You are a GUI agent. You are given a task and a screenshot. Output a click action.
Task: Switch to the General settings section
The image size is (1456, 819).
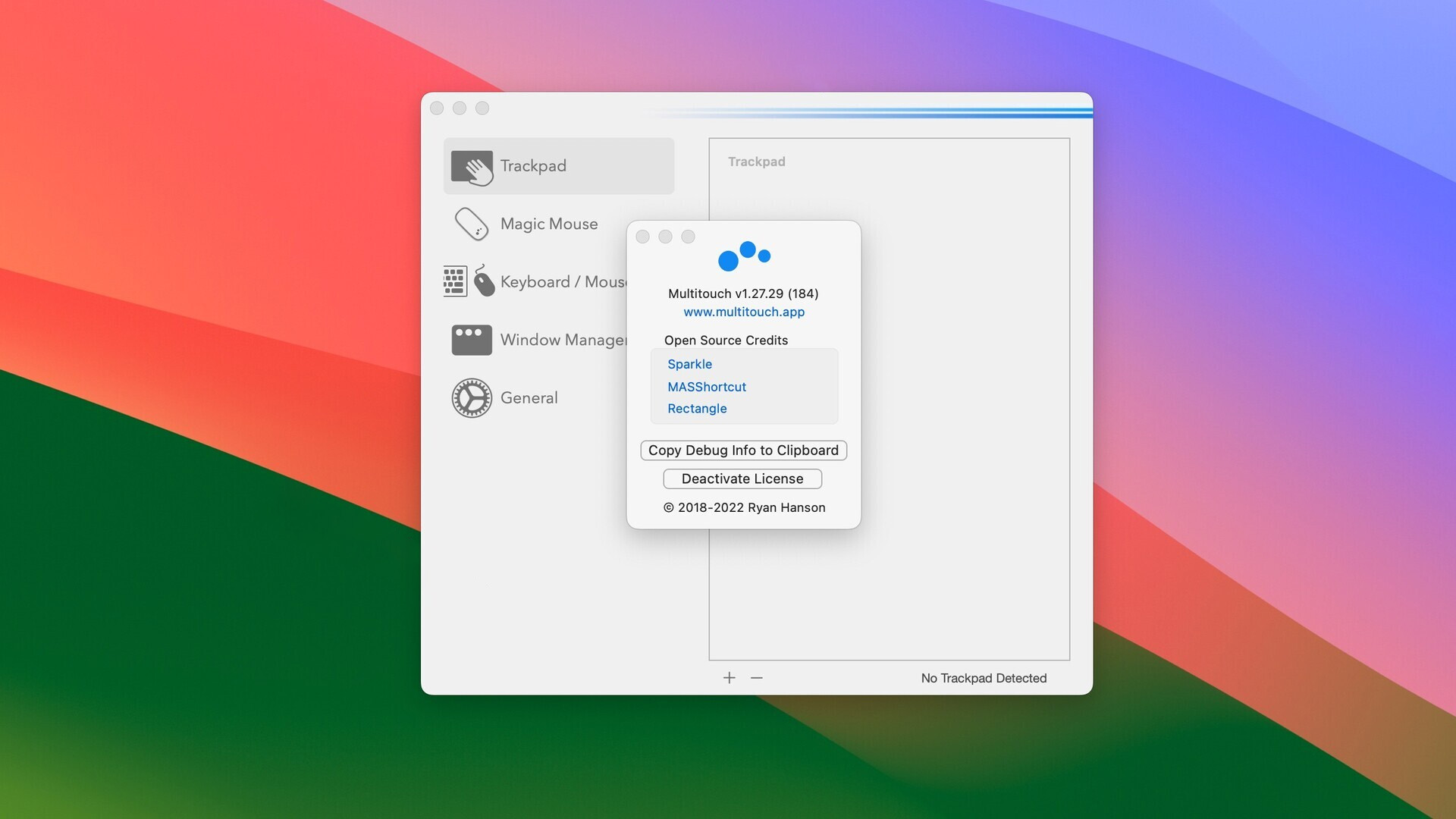529,397
